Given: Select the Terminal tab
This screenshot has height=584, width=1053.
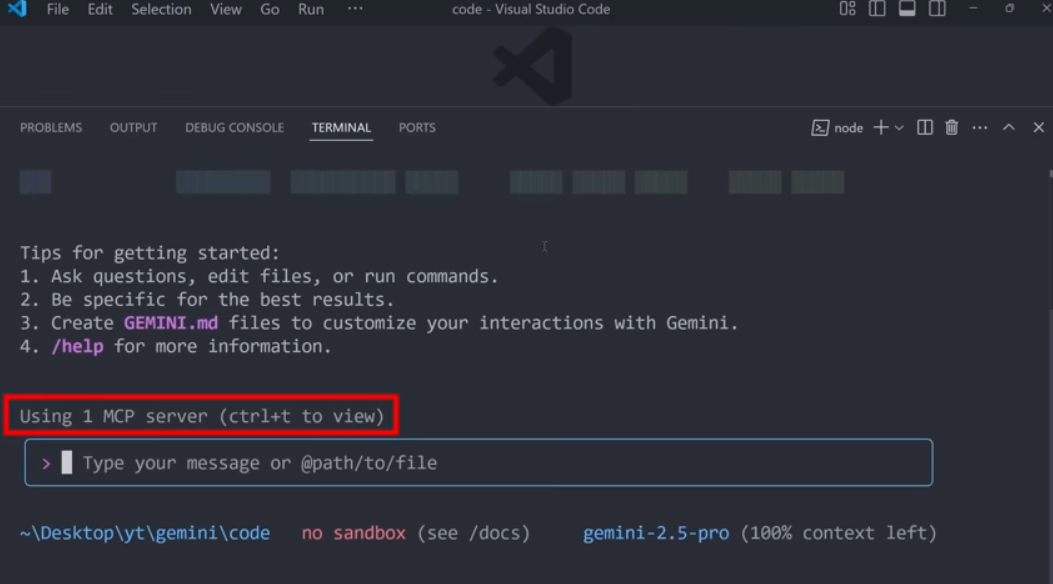Looking at the screenshot, I should click(x=341, y=128).
